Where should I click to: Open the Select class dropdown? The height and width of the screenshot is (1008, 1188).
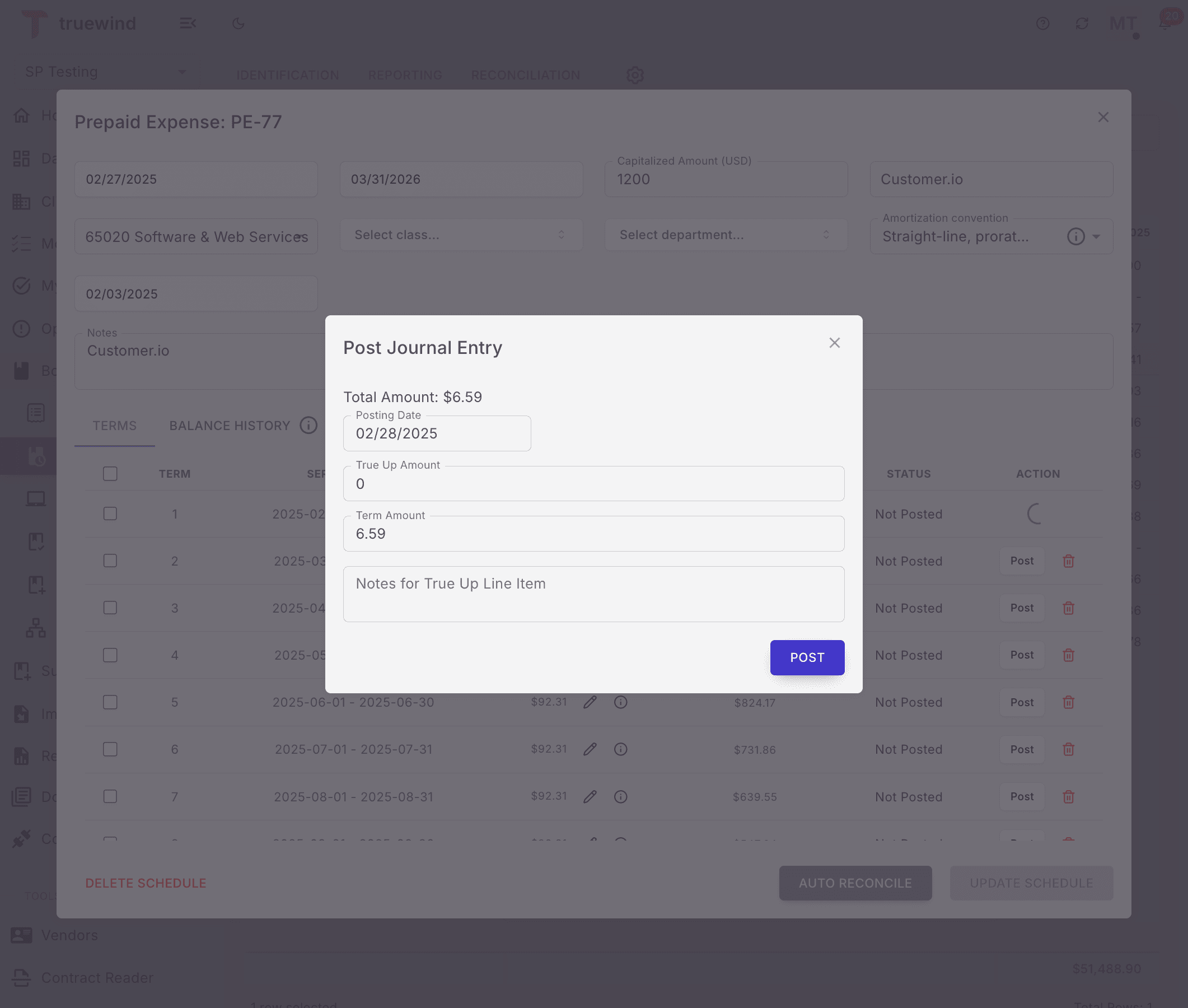coord(460,235)
